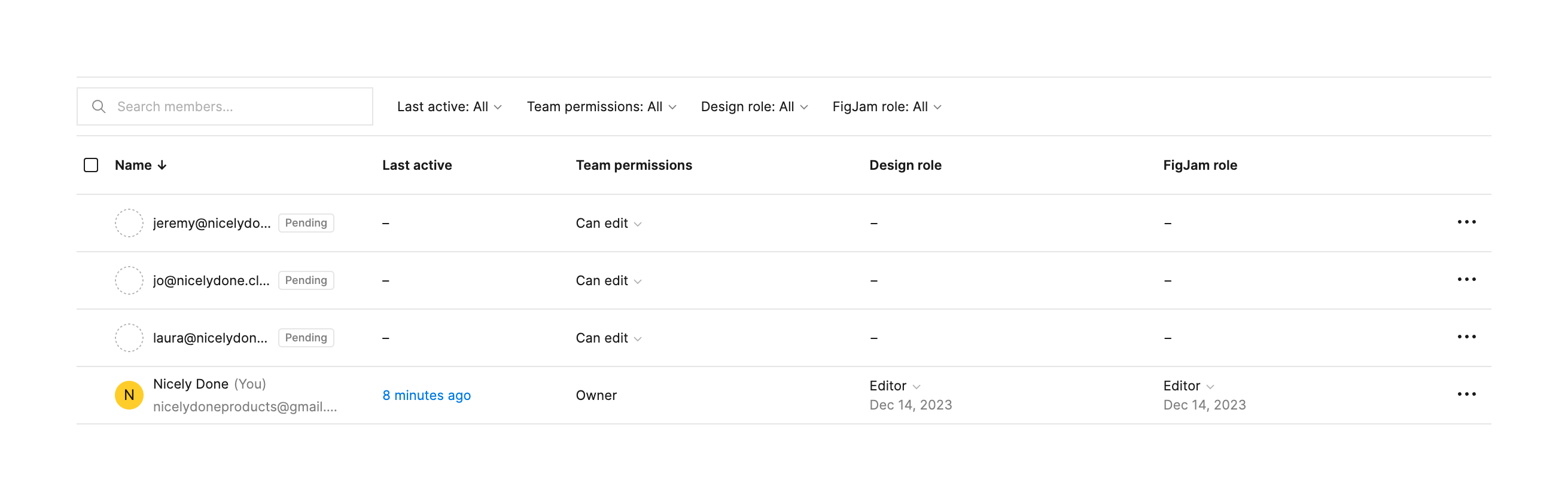Open more options for Nicely Done row
Image resolution: width=1568 pixels, height=501 pixels.
coord(1466,394)
